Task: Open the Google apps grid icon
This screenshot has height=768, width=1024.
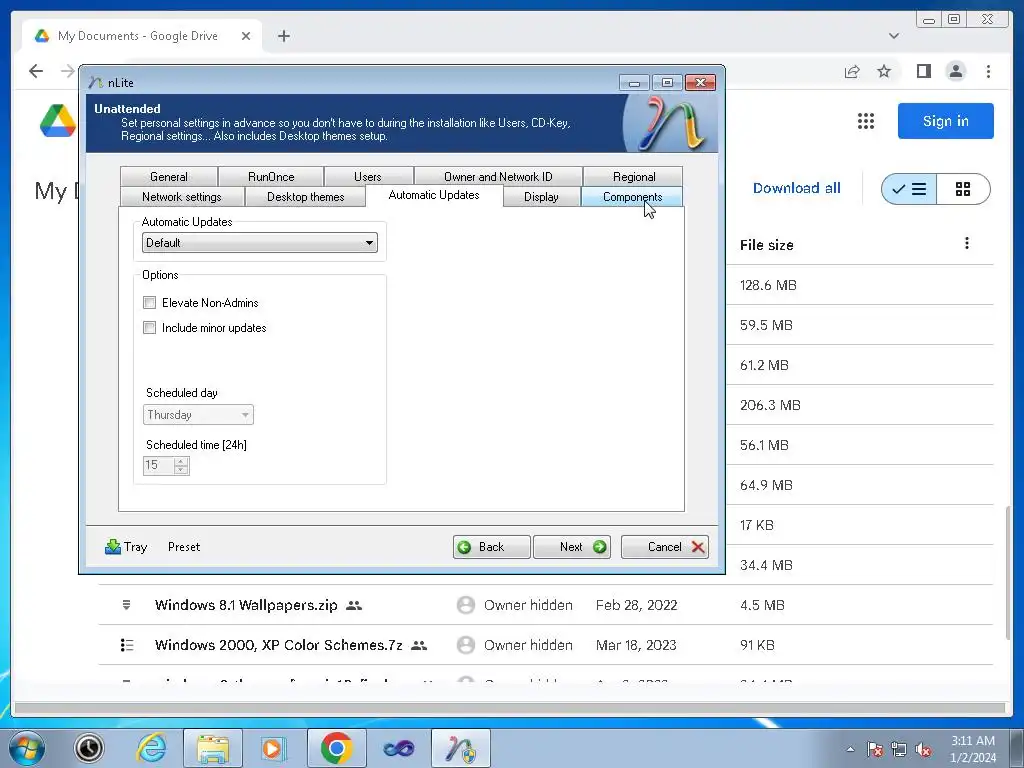Action: pos(865,121)
